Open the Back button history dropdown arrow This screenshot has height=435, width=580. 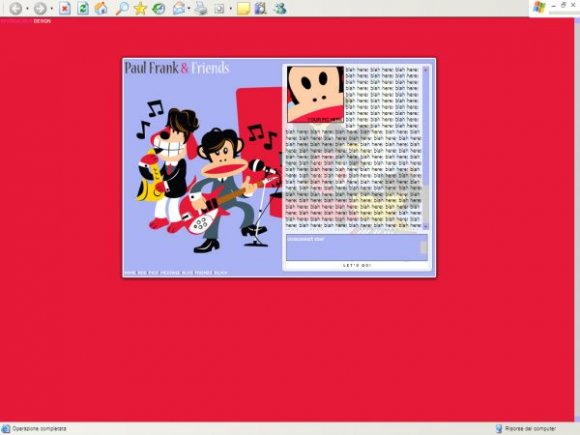point(27,9)
